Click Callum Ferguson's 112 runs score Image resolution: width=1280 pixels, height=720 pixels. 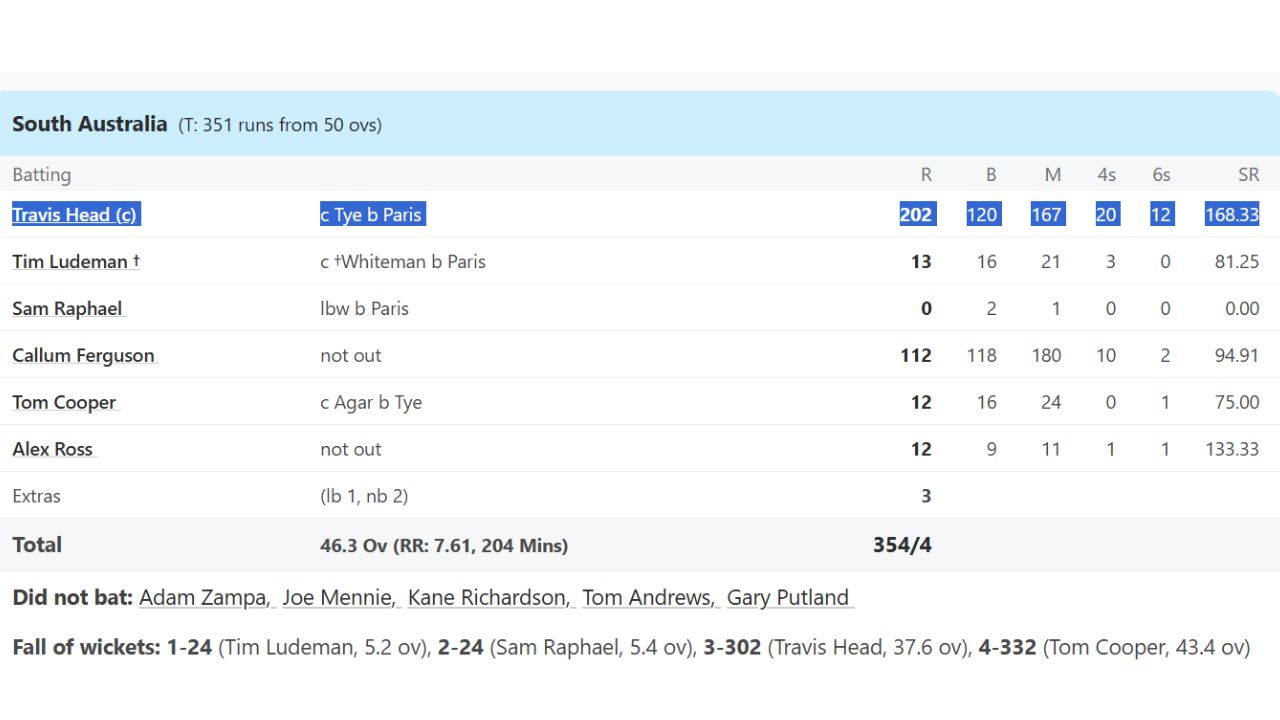point(916,356)
